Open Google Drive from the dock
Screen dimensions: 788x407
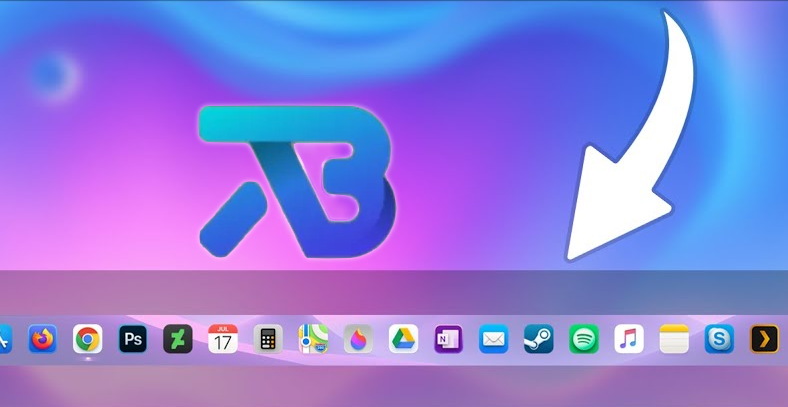[x=403, y=339]
